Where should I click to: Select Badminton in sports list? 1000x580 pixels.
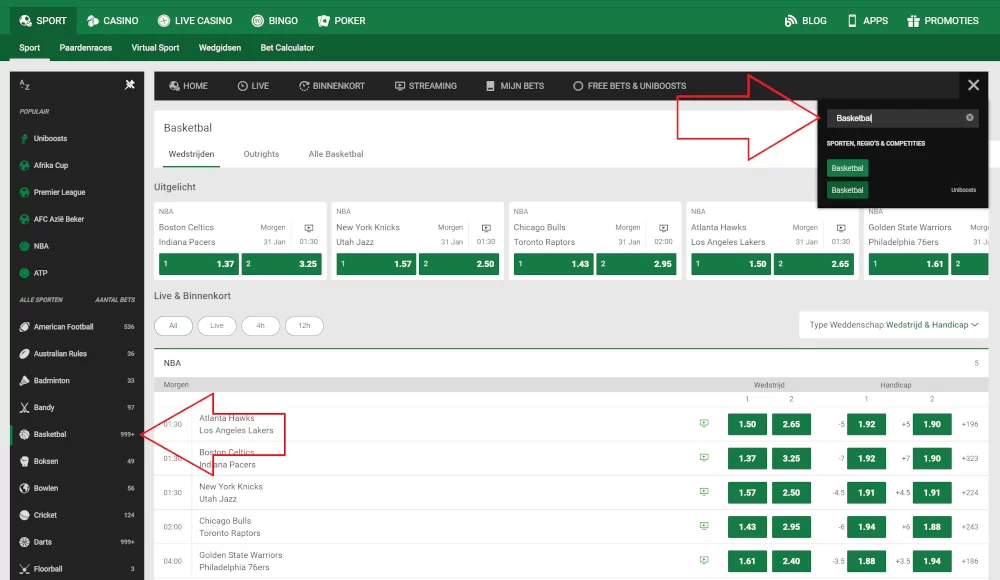coord(77,380)
